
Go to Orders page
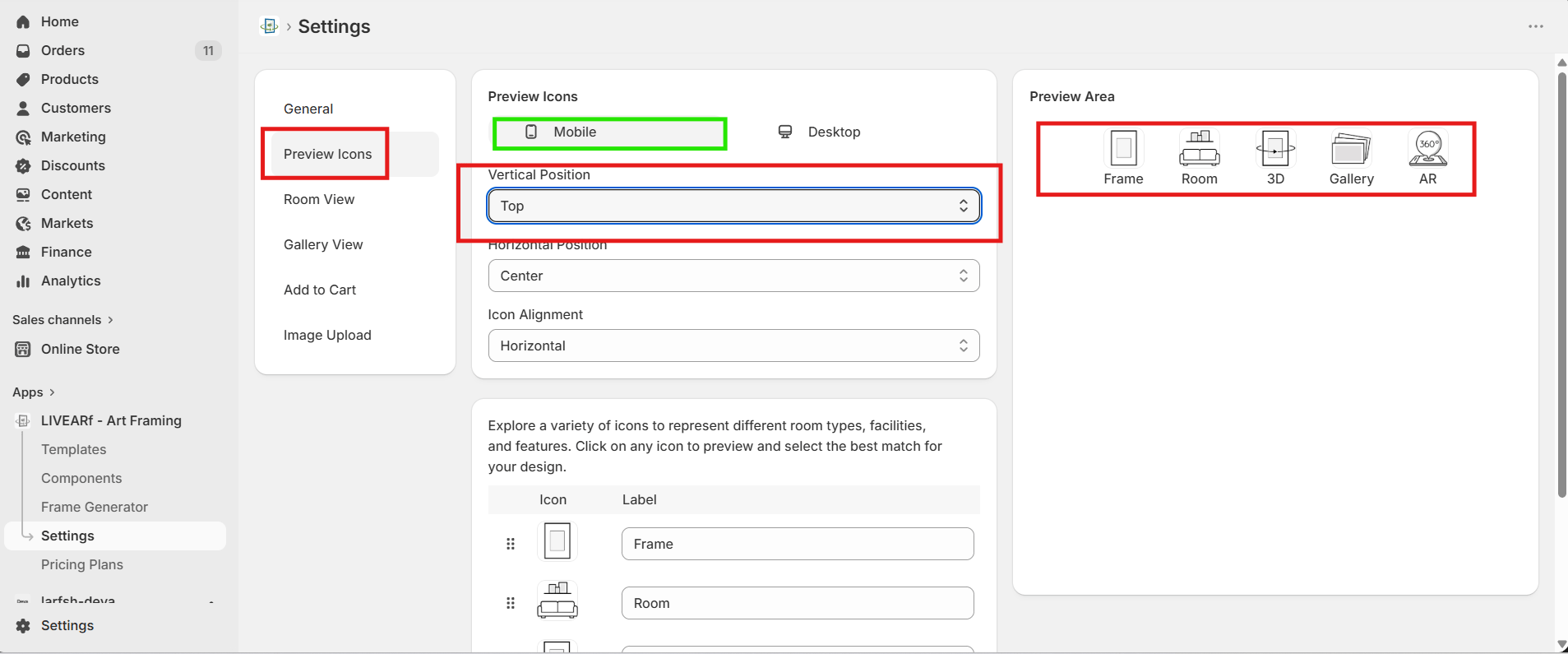point(63,50)
